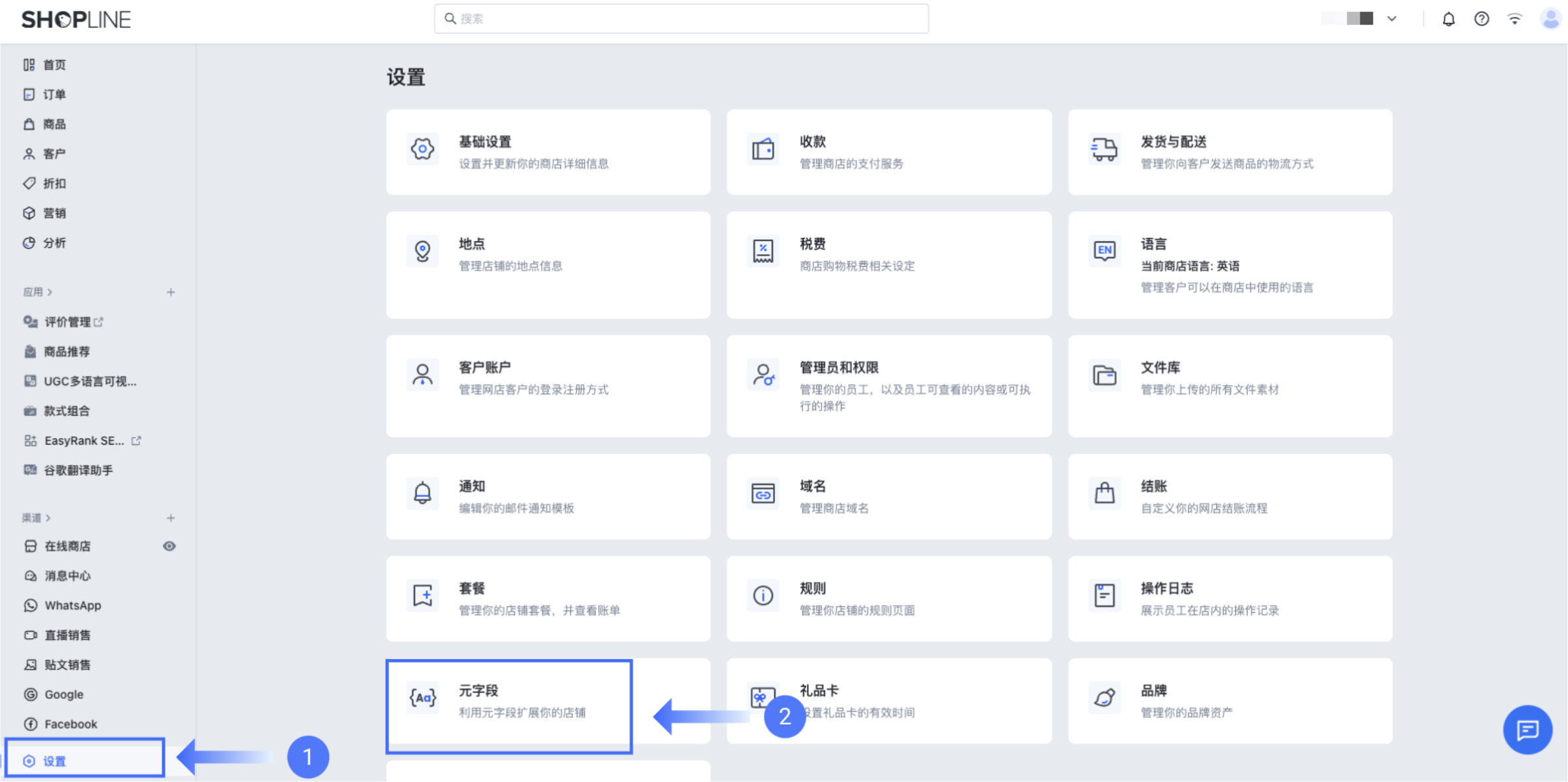
Task: Click the notification bell icon
Action: coord(1448,19)
